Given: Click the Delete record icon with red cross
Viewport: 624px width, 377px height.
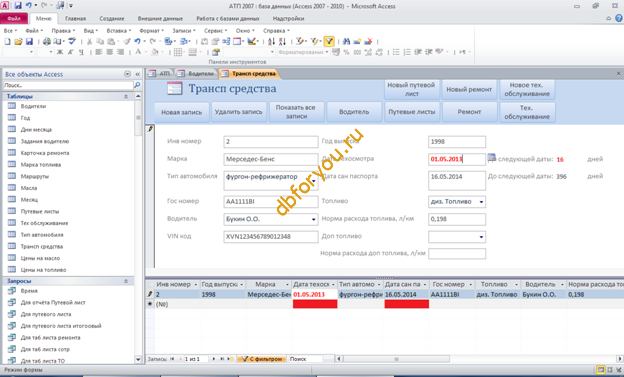Looking at the screenshot, I should tap(368, 41).
